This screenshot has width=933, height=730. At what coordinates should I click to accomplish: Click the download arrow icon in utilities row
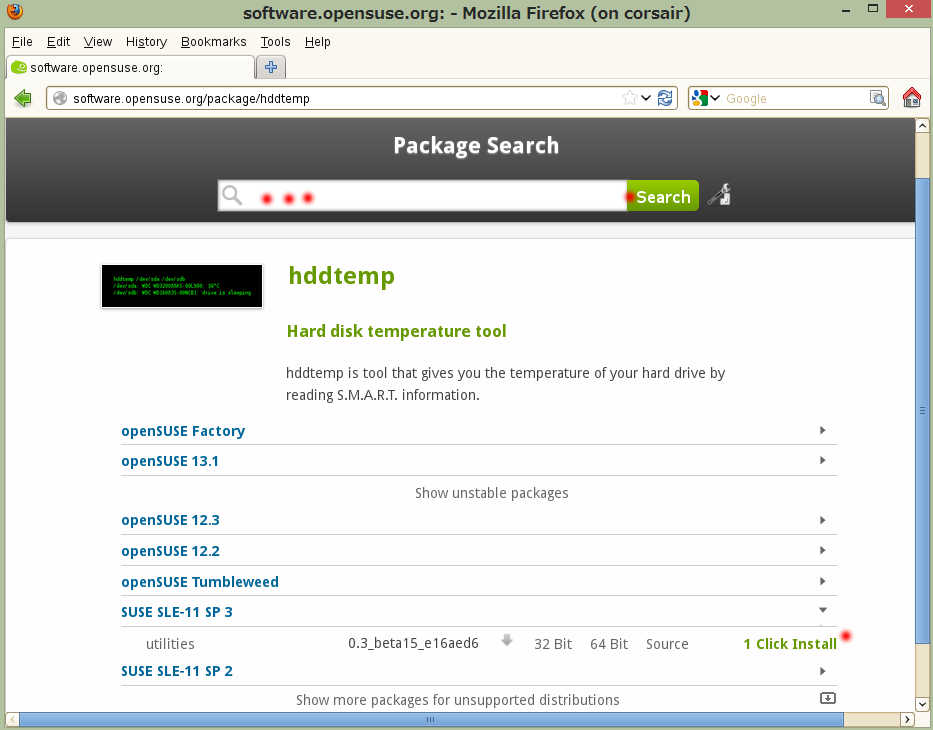point(506,641)
